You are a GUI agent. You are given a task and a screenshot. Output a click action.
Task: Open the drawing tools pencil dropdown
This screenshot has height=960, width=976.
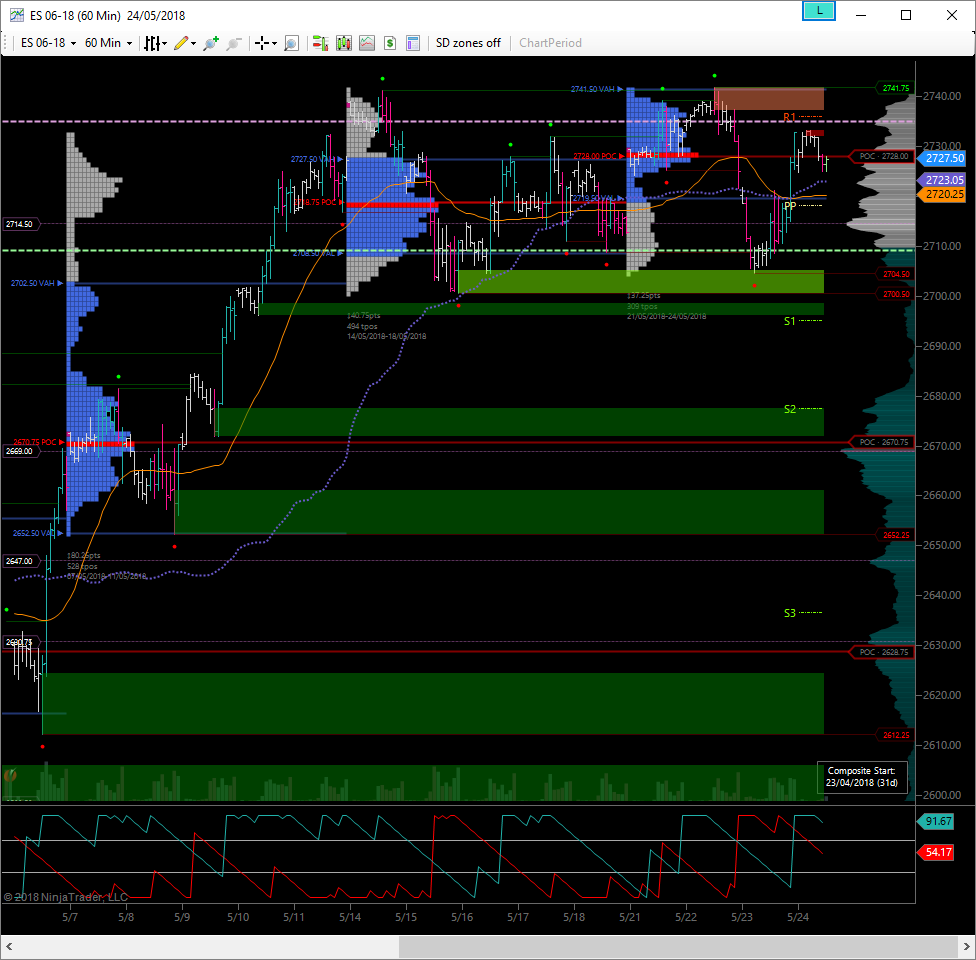185,43
